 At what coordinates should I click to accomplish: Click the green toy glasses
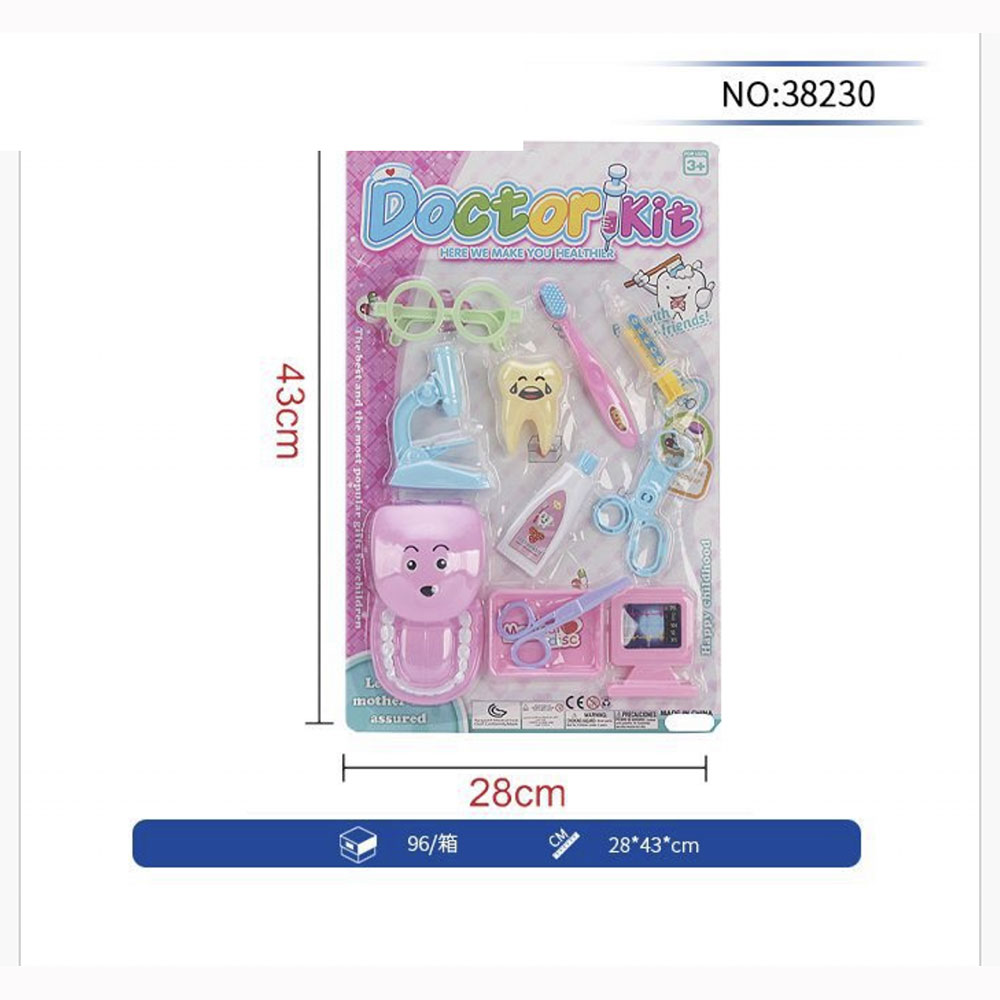442,311
